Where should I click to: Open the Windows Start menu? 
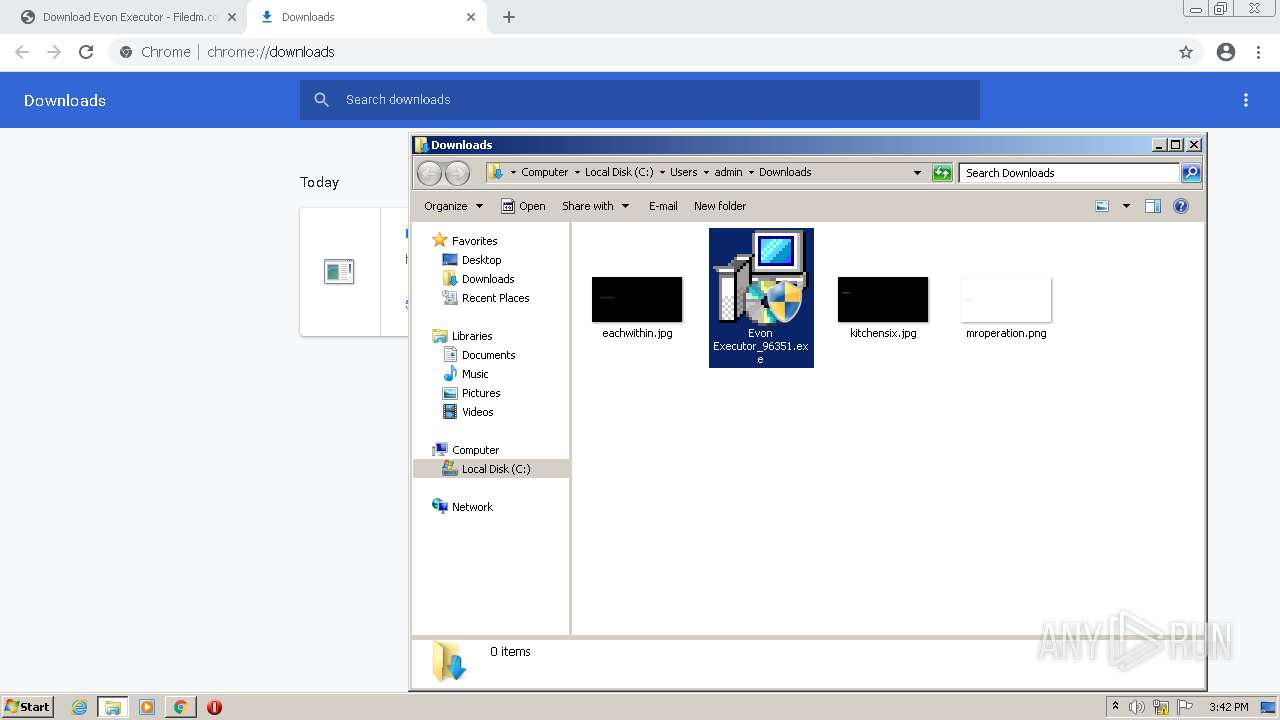[28, 707]
